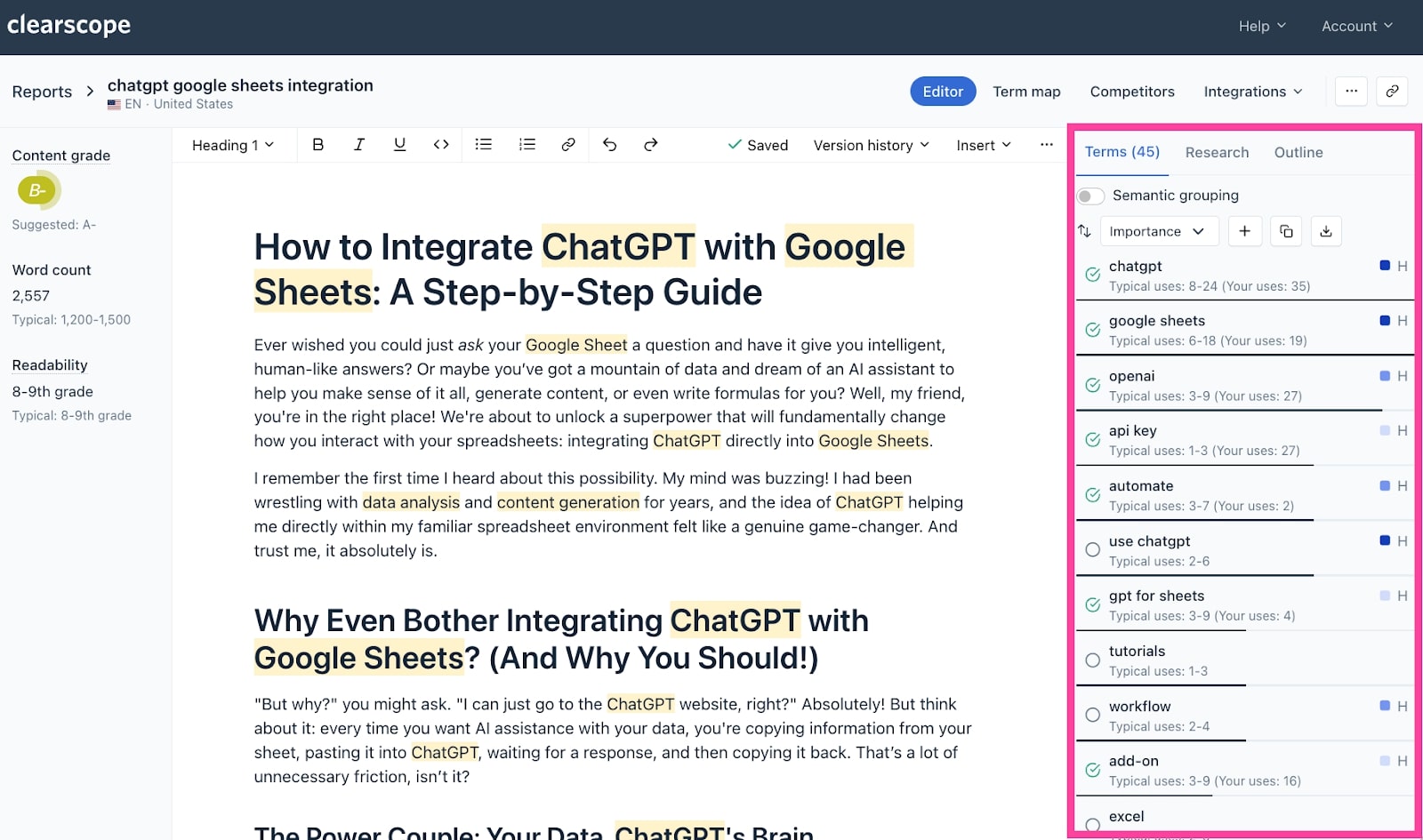Click the H marker on workflow term
The height and width of the screenshot is (840, 1423).
click(1403, 707)
